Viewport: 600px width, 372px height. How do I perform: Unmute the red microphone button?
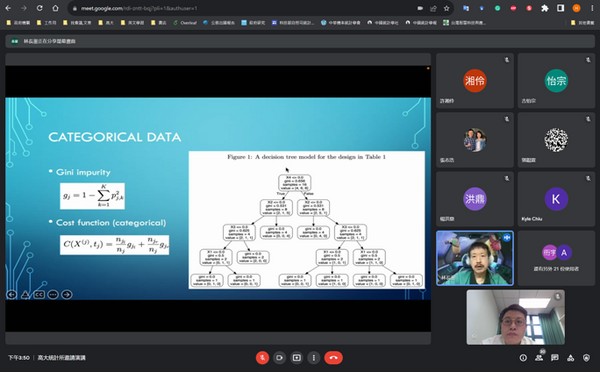tap(262, 358)
